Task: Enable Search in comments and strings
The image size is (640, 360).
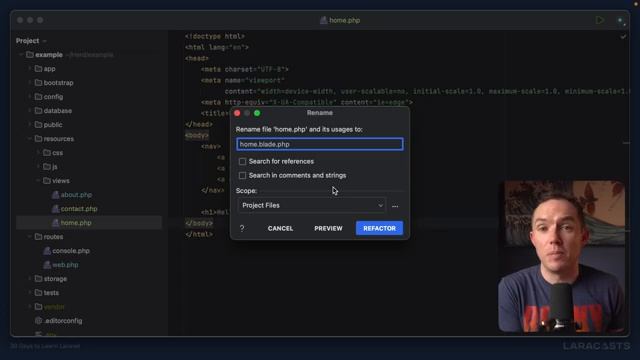Action: (x=242, y=176)
